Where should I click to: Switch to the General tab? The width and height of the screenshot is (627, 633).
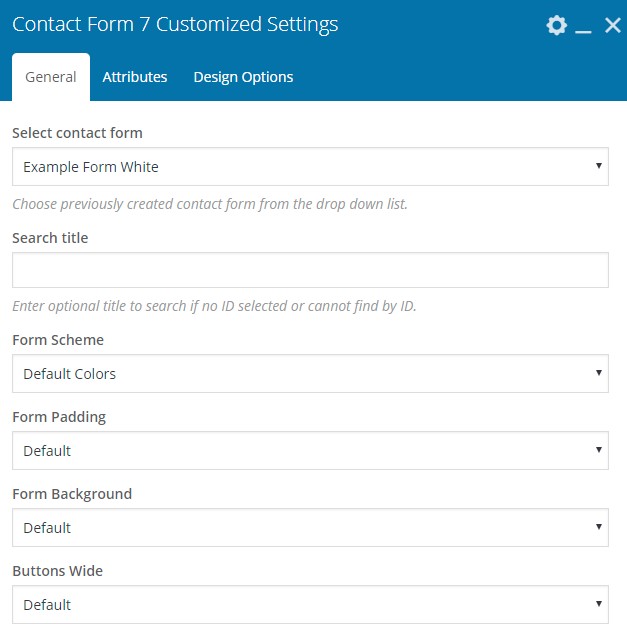coord(51,77)
